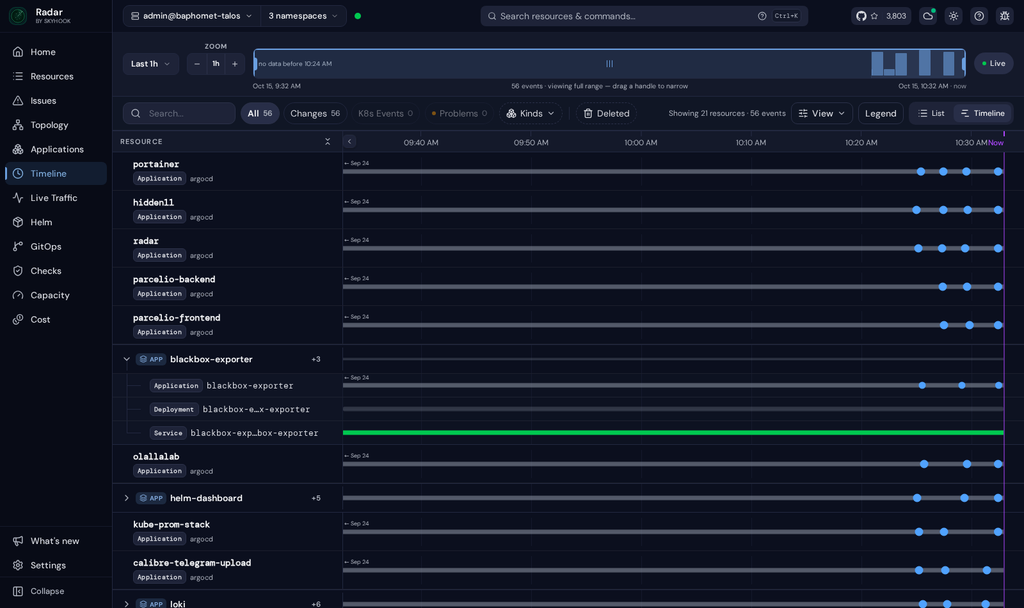1024x608 pixels.
Task: Toggle the Deleted filter
Action: (x=606, y=113)
